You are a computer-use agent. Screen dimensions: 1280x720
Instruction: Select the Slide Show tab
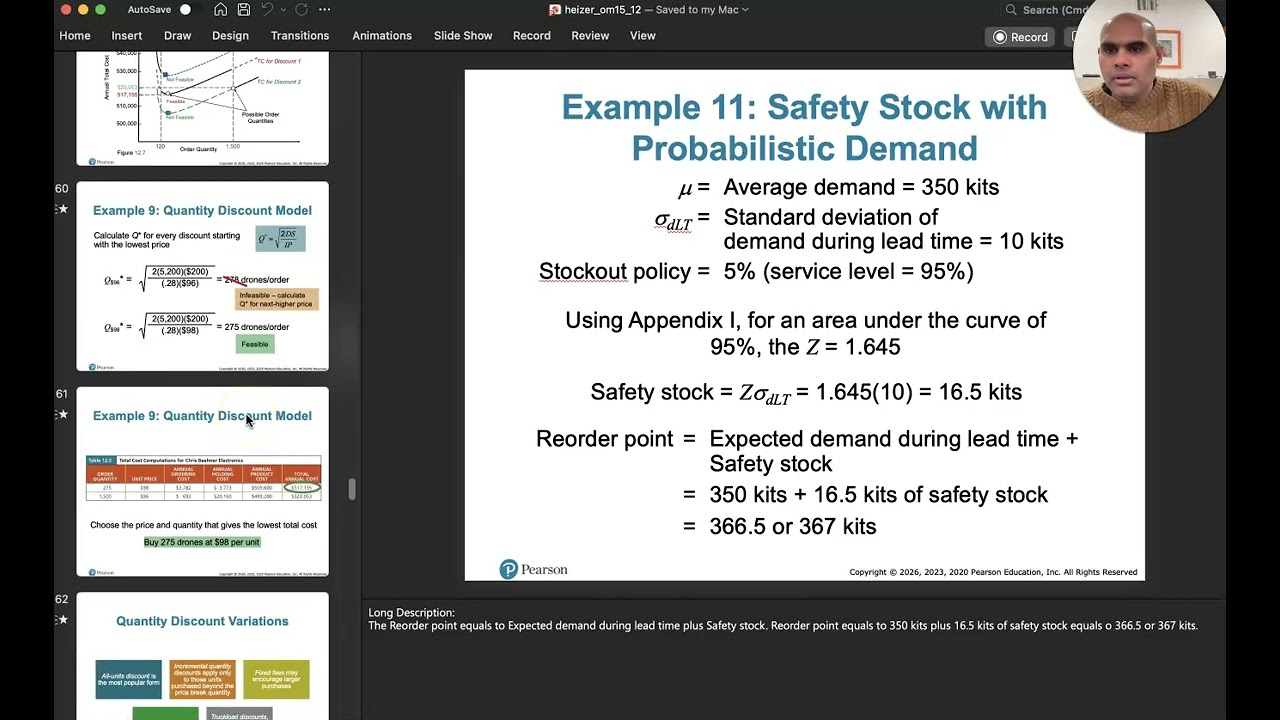coord(463,36)
